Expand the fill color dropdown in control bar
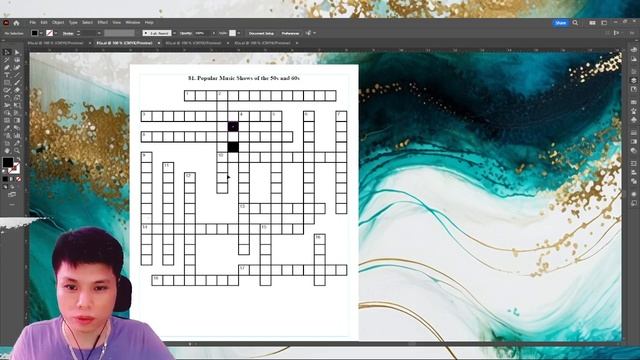Viewport: 640px width, 360px height. 41,33
